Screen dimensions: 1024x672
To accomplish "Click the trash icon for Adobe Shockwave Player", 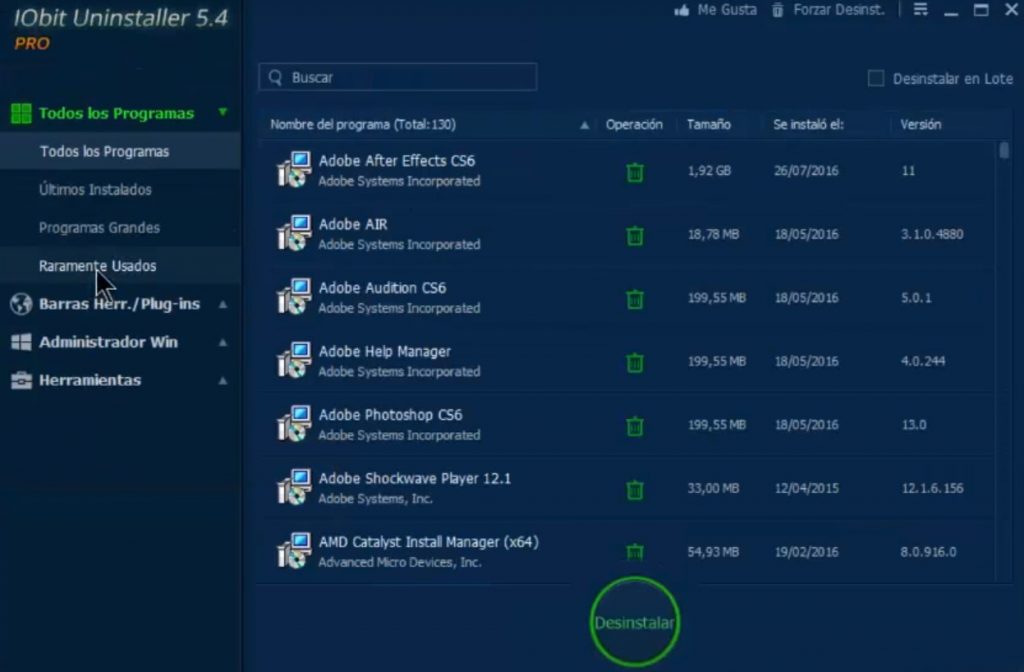I will tap(635, 489).
